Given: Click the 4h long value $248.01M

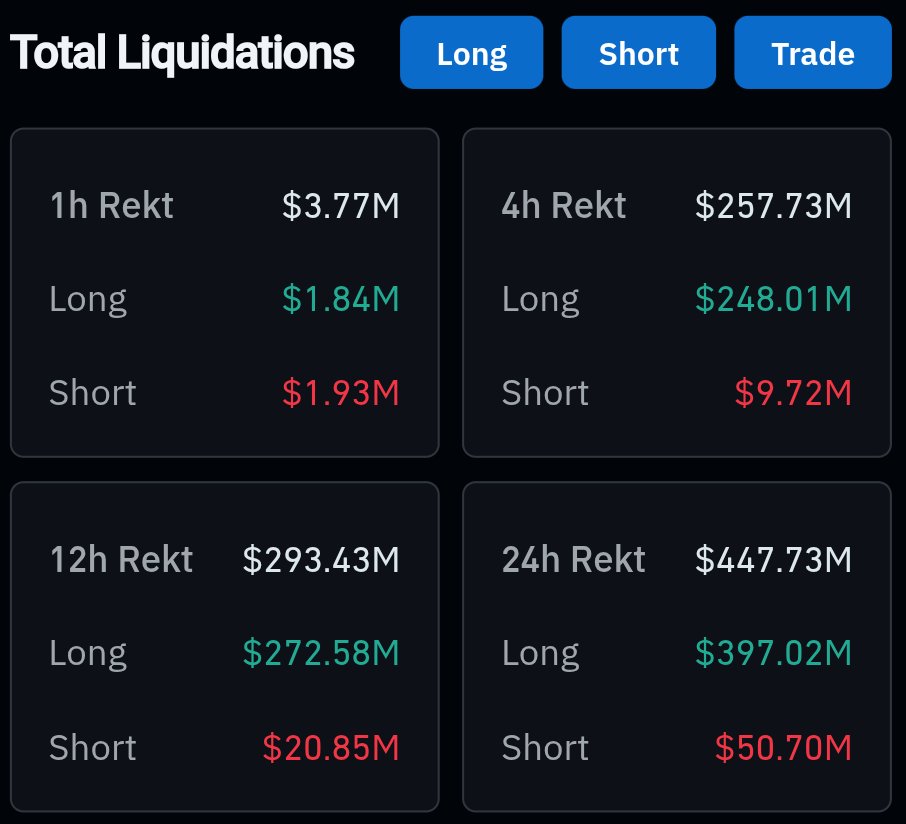Looking at the screenshot, I should coord(773,299).
